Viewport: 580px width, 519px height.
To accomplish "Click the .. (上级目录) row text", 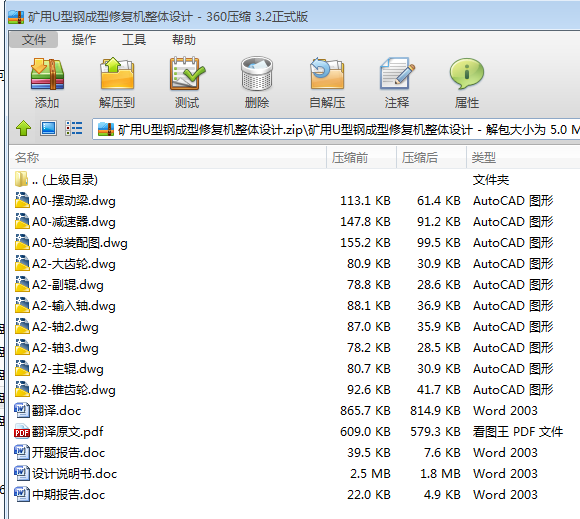I will [x=65, y=180].
